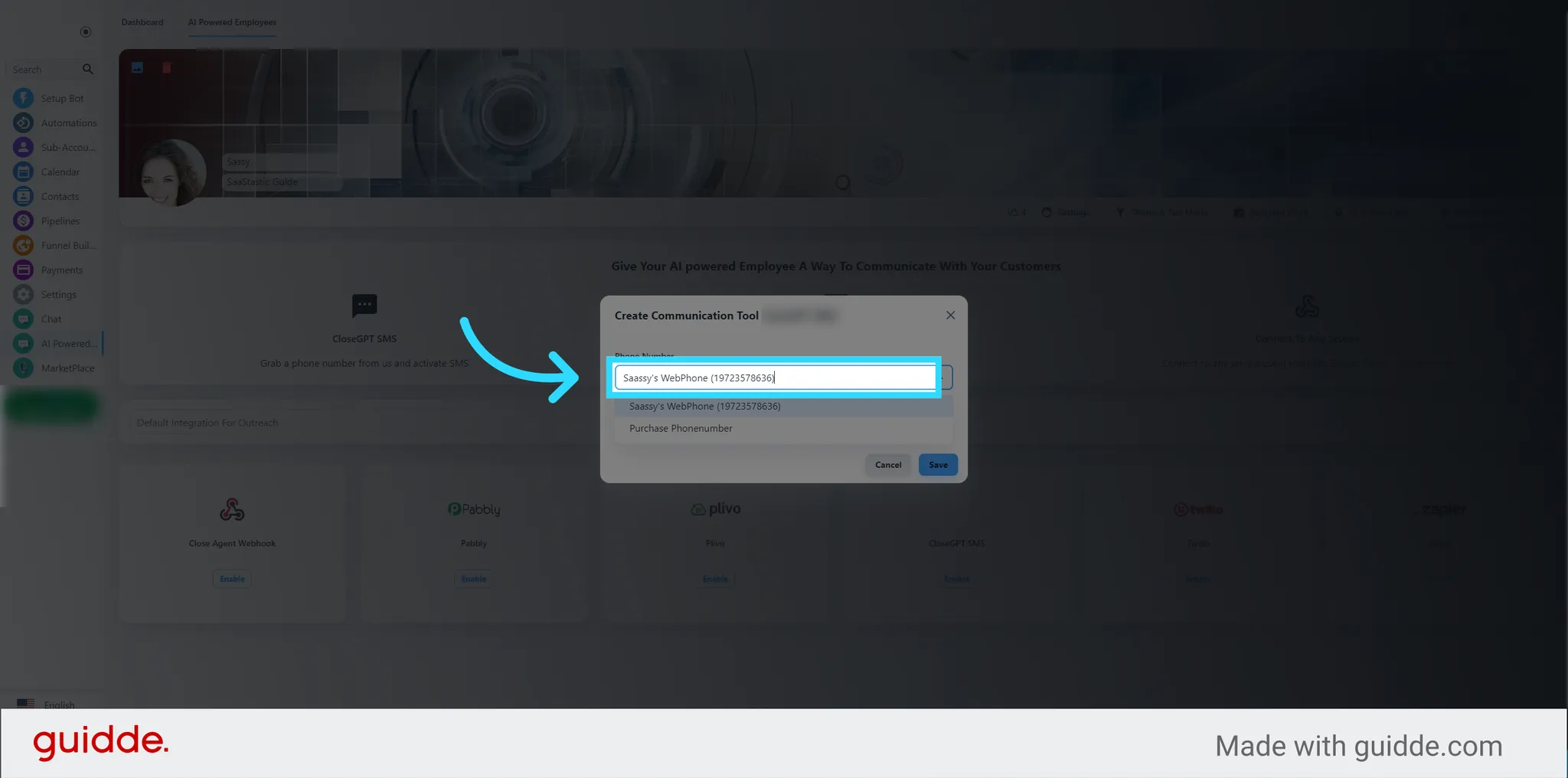
Task: Click the change banner image icon
Action: point(138,67)
